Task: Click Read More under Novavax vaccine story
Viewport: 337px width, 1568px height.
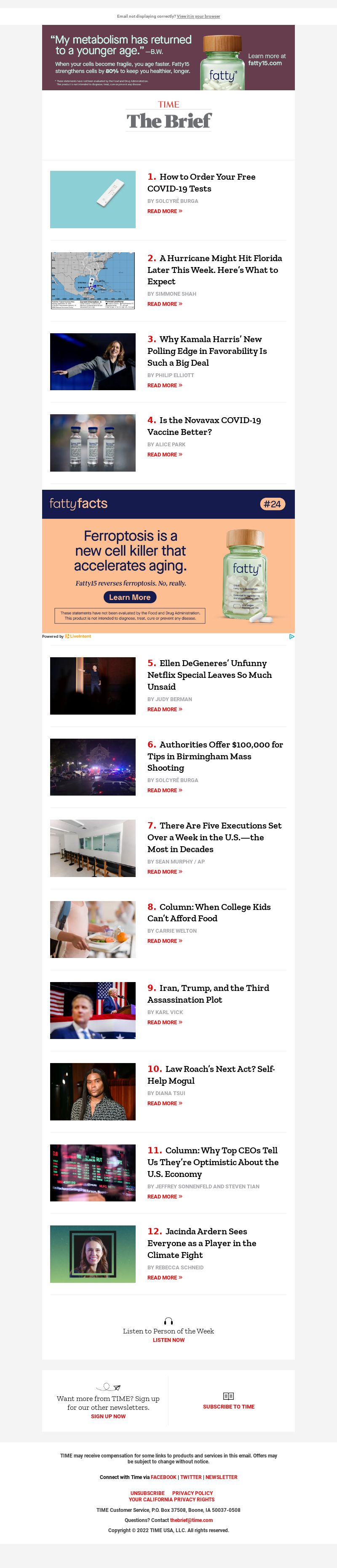Action: (x=165, y=455)
